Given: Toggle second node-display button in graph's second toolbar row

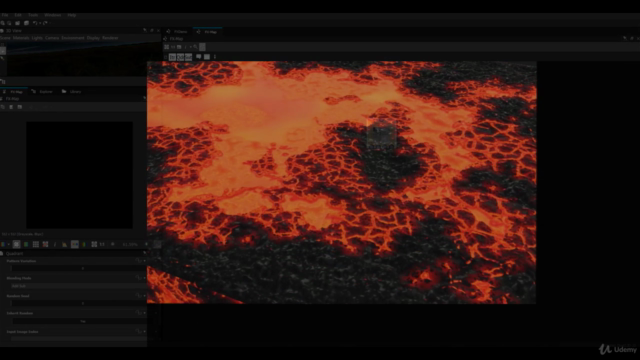Looking at the screenshot, I should coord(180,57).
